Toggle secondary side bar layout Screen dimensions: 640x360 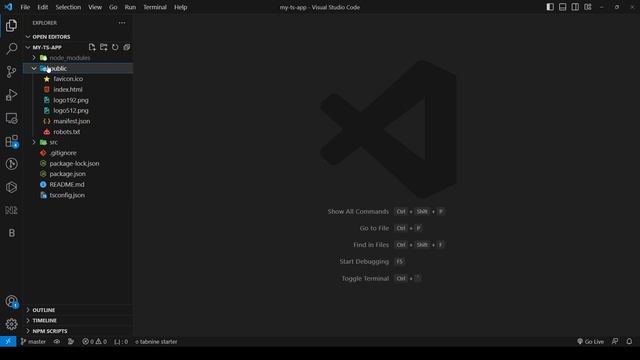click(x=575, y=7)
